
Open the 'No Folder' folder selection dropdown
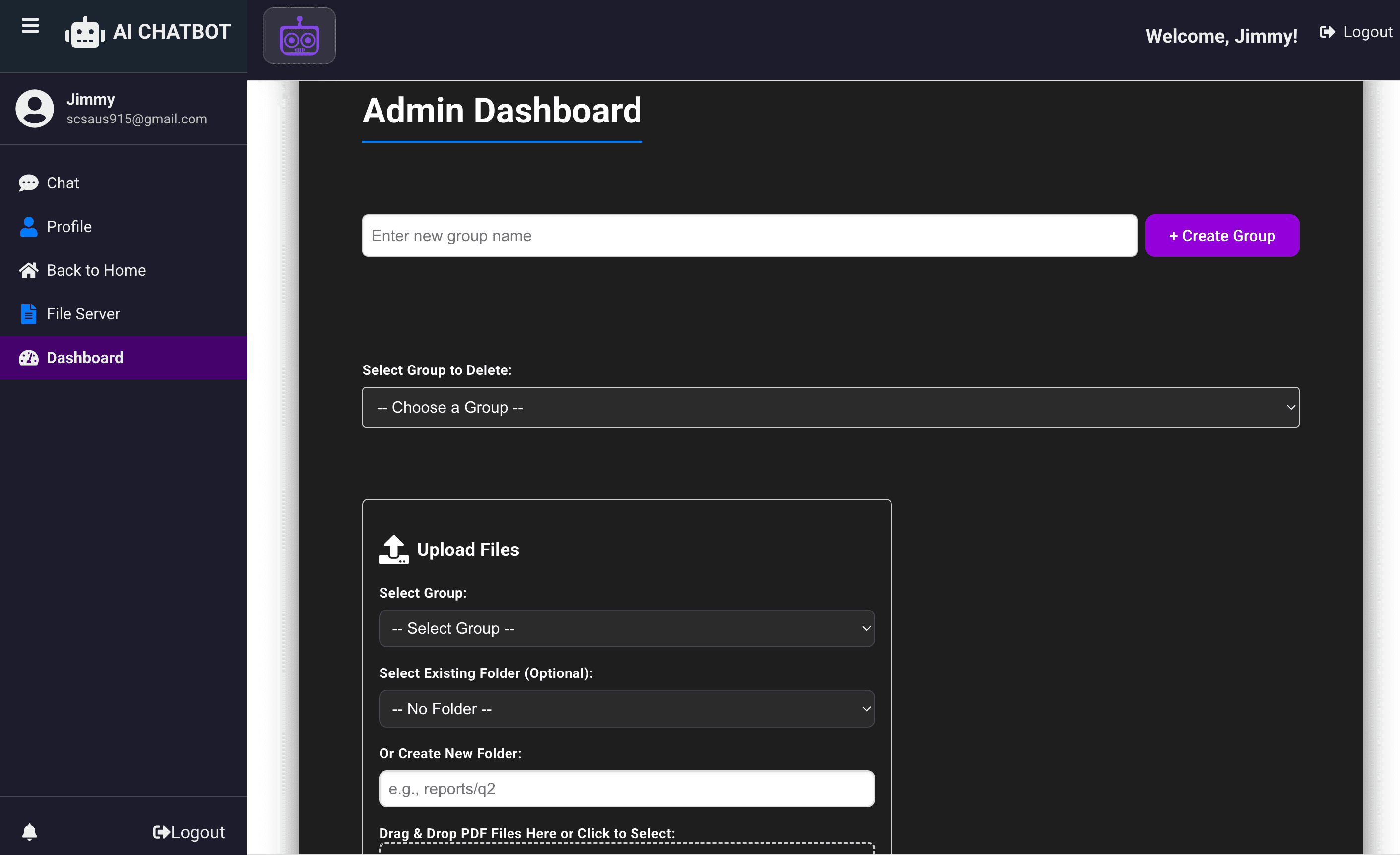[x=626, y=708]
